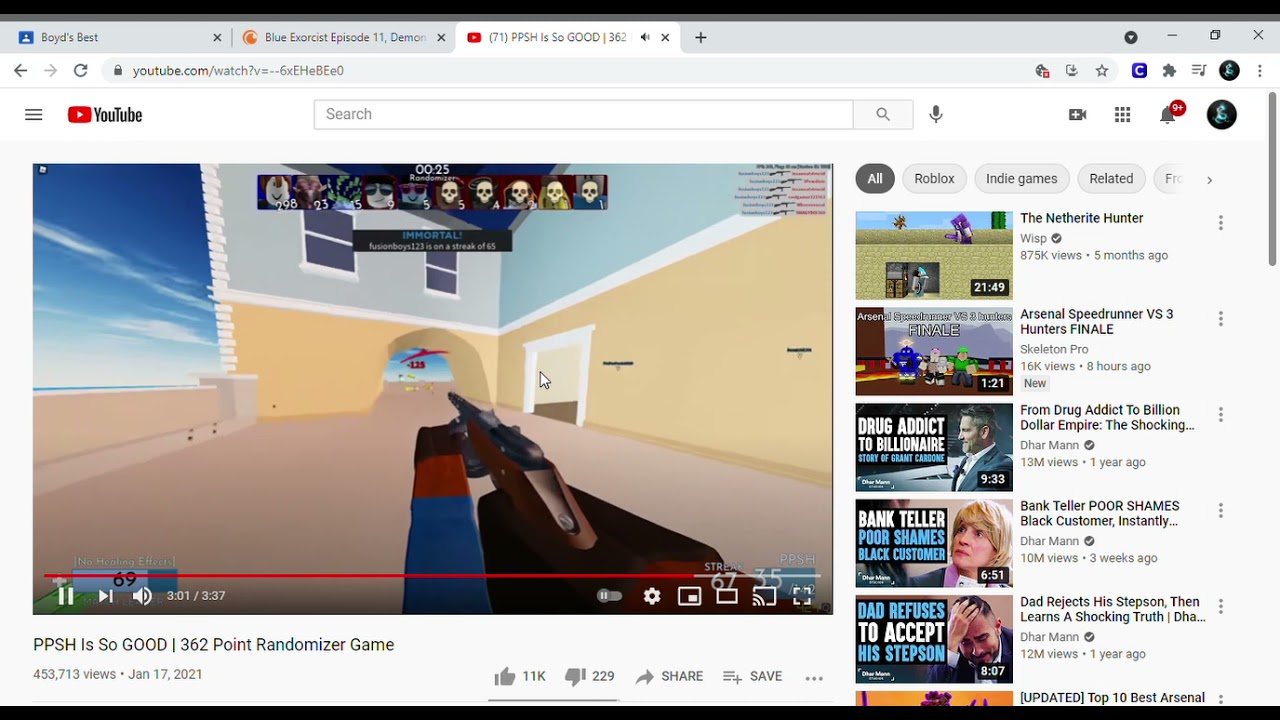Cast video to a TV
Viewport: 1280px width, 720px height.
[764, 596]
